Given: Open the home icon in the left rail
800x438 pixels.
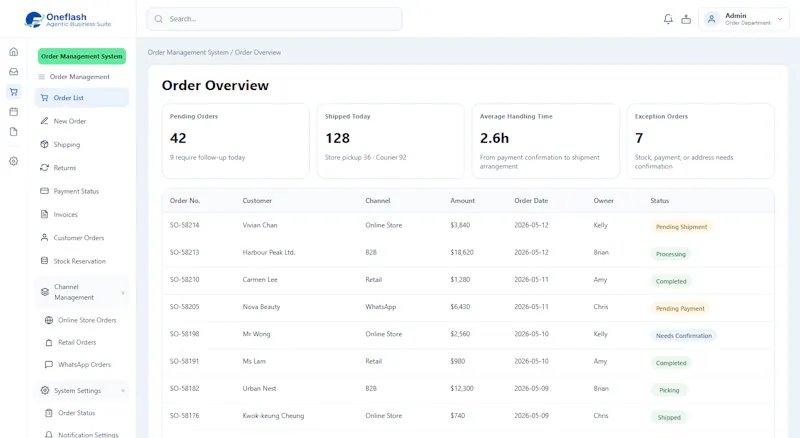Looking at the screenshot, I should pos(14,52).
